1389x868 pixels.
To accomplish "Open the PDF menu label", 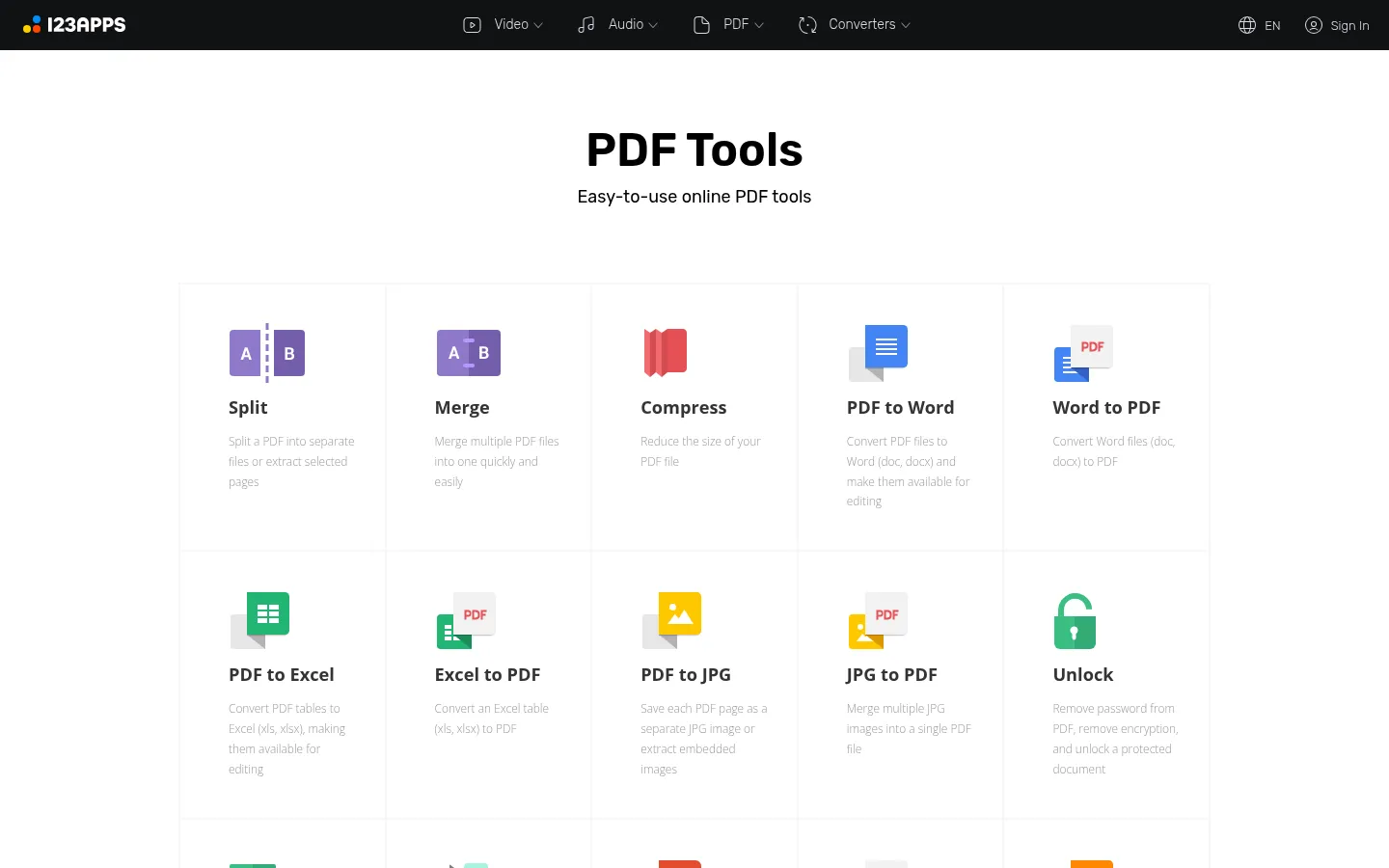I will [x=736, y=25].
